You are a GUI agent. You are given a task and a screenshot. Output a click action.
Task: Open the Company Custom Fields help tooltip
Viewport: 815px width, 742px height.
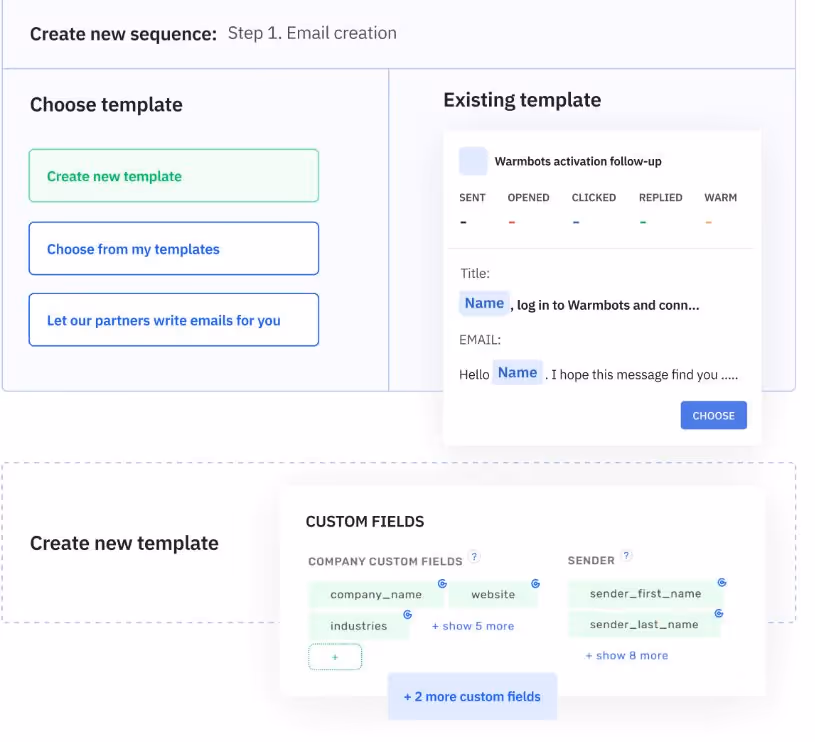[473, 558]
